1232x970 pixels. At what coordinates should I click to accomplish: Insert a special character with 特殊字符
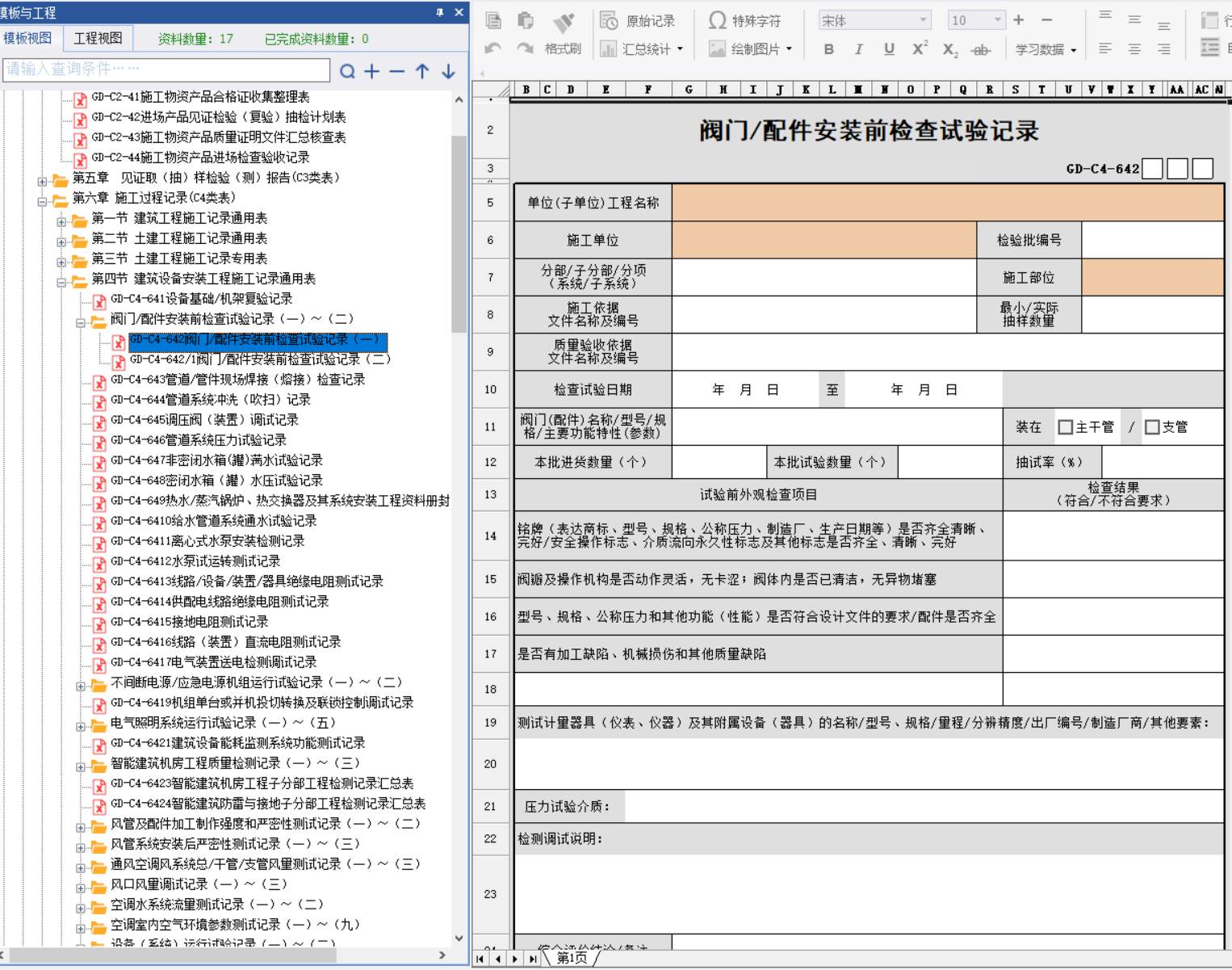click(744, 21)
